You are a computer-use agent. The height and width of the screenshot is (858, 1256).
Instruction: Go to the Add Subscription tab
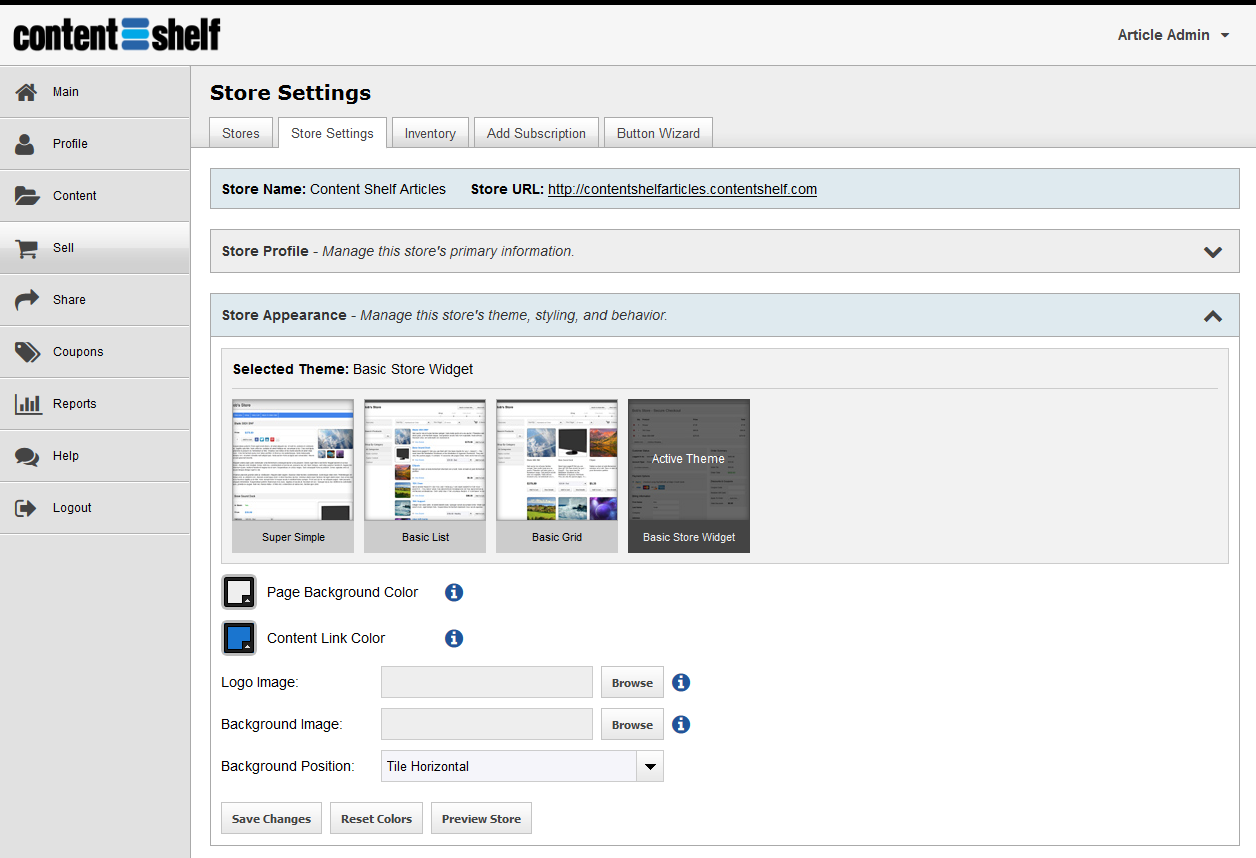pyautogui.click(x=536, y=133)
